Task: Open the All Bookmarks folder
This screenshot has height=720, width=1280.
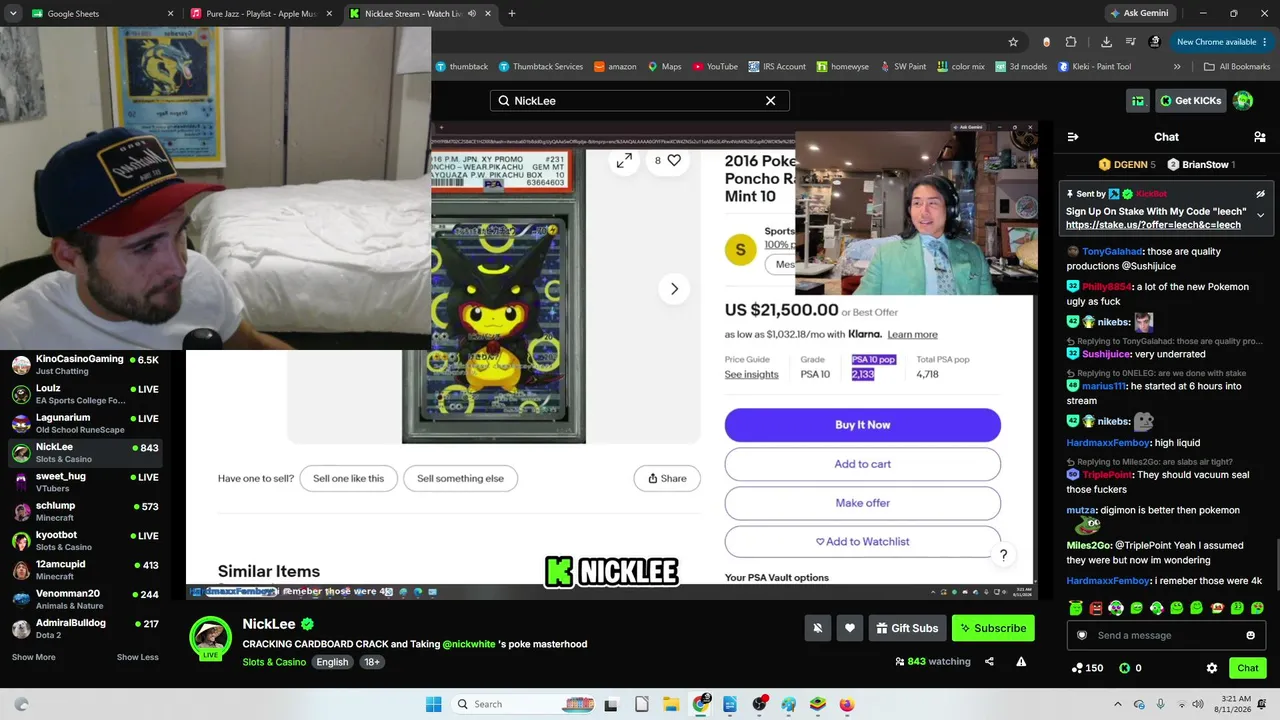Action: coord(1237,67)
